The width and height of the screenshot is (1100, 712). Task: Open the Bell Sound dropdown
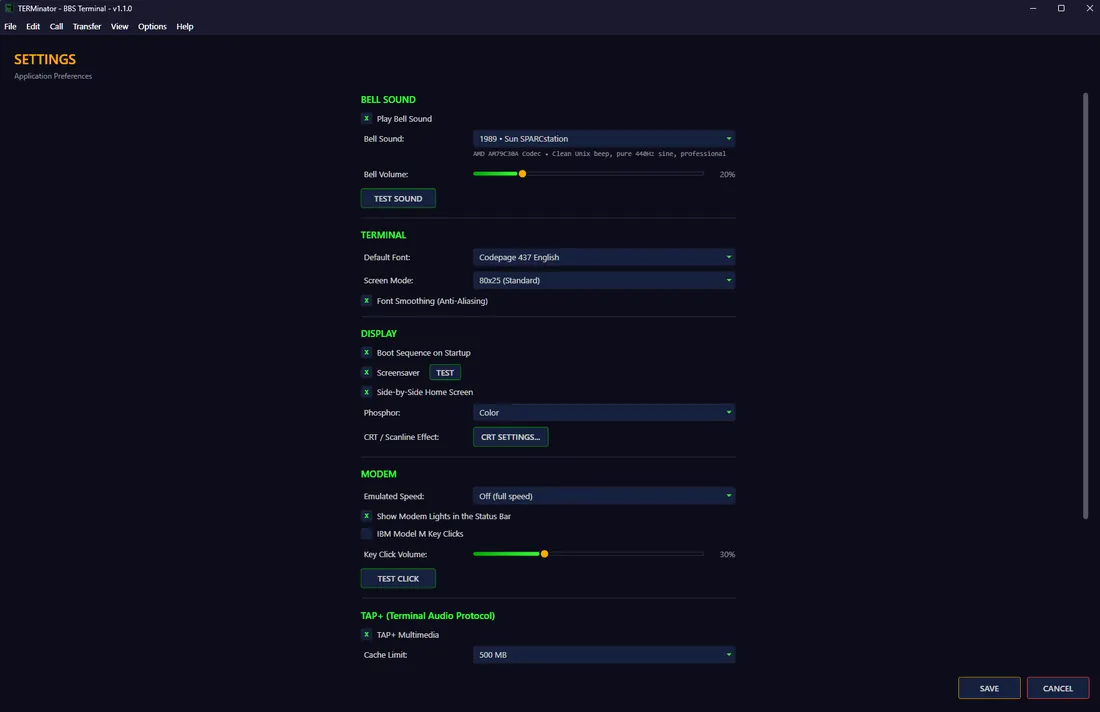[604, 139]
